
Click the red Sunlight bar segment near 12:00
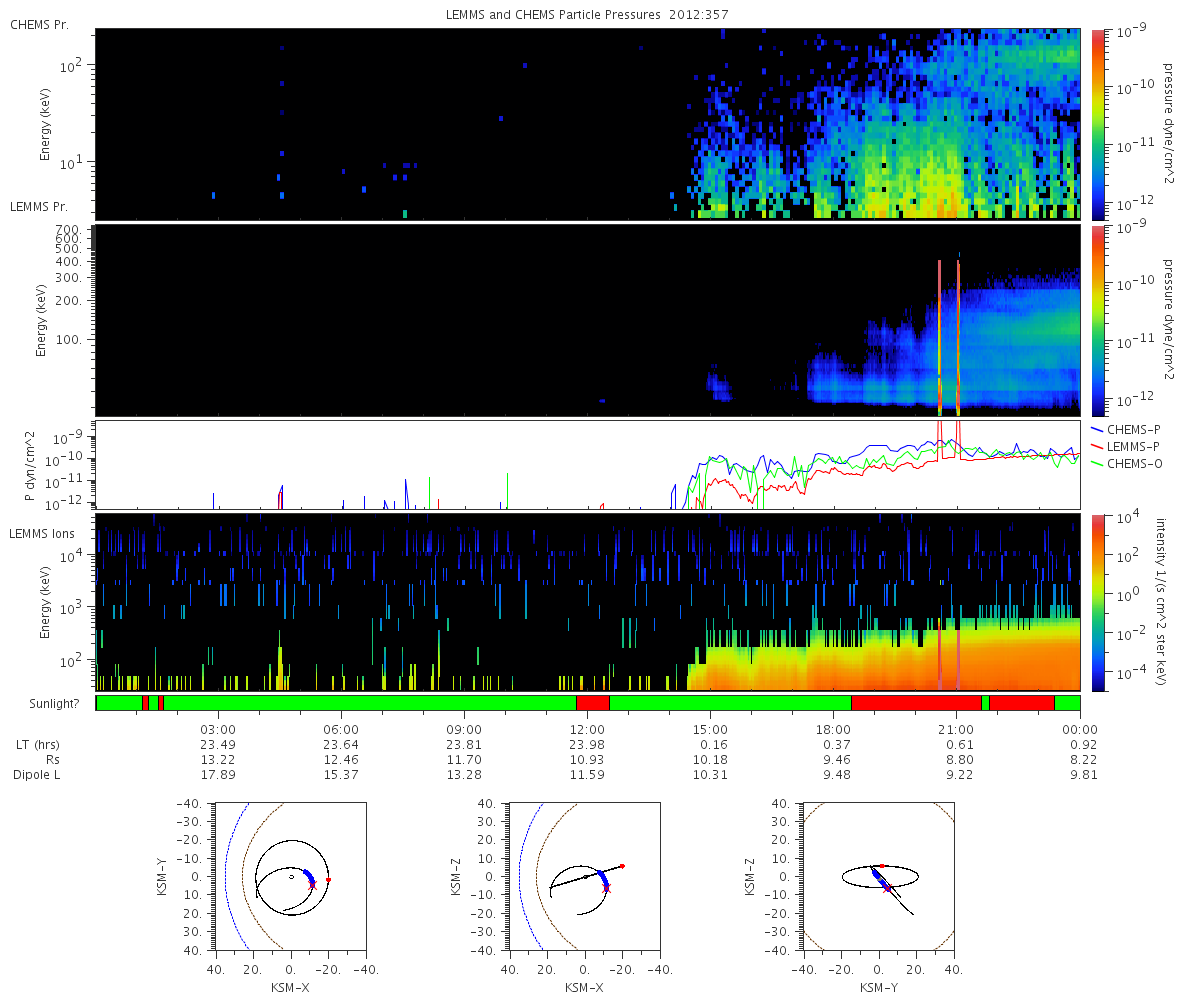[593, 703]
